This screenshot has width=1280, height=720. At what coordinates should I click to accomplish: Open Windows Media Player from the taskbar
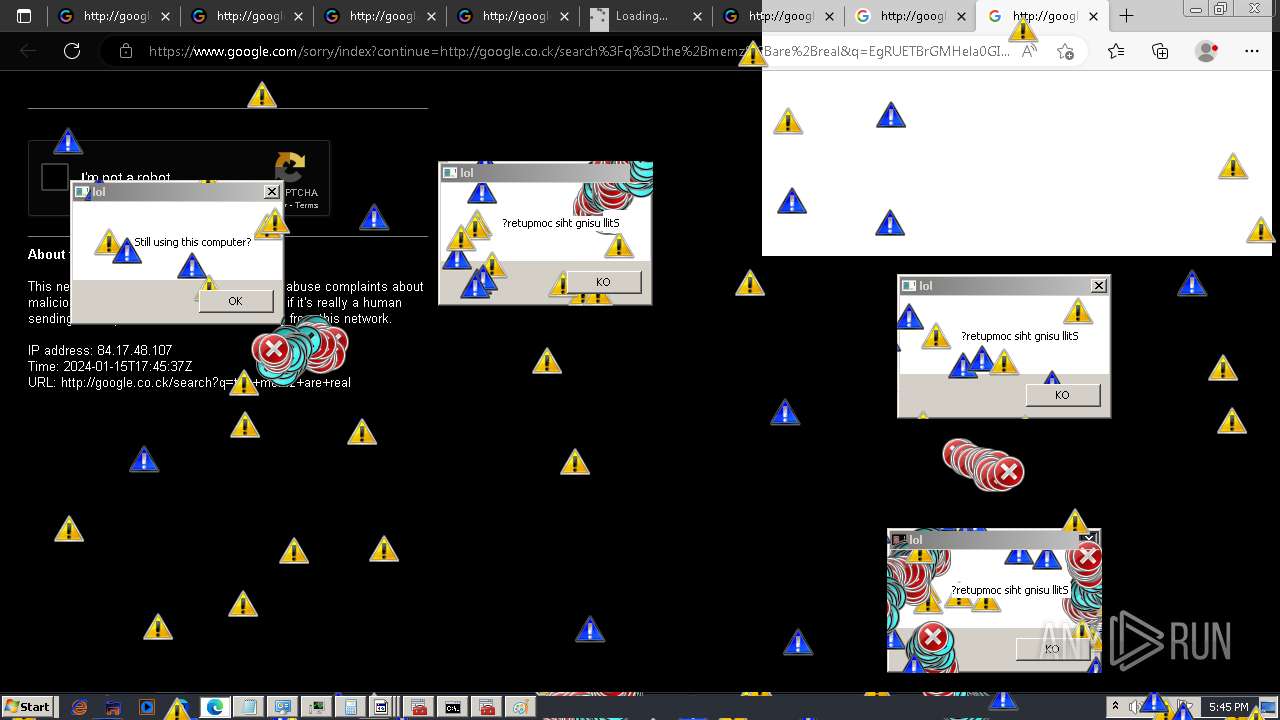(x=146, y=707)
